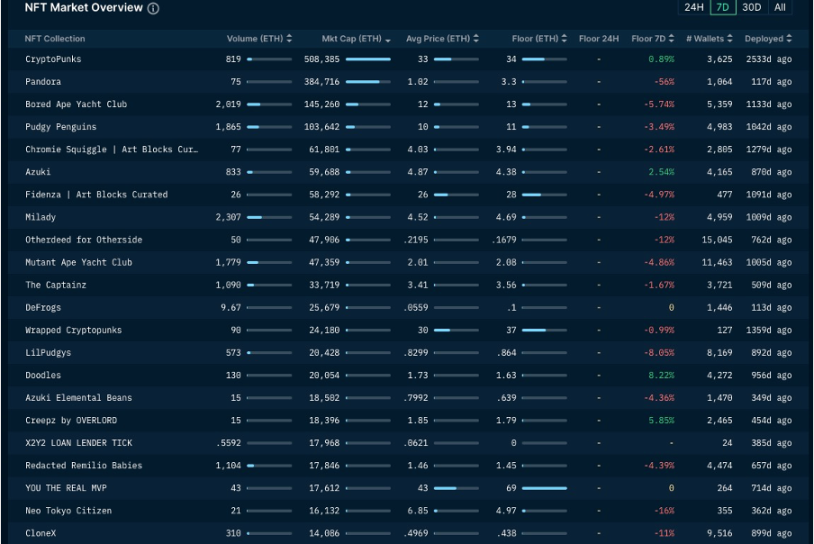Click the Mkt Cap (ETH) sort arrow icon
The image size is (814, 544).
point(388,39)
